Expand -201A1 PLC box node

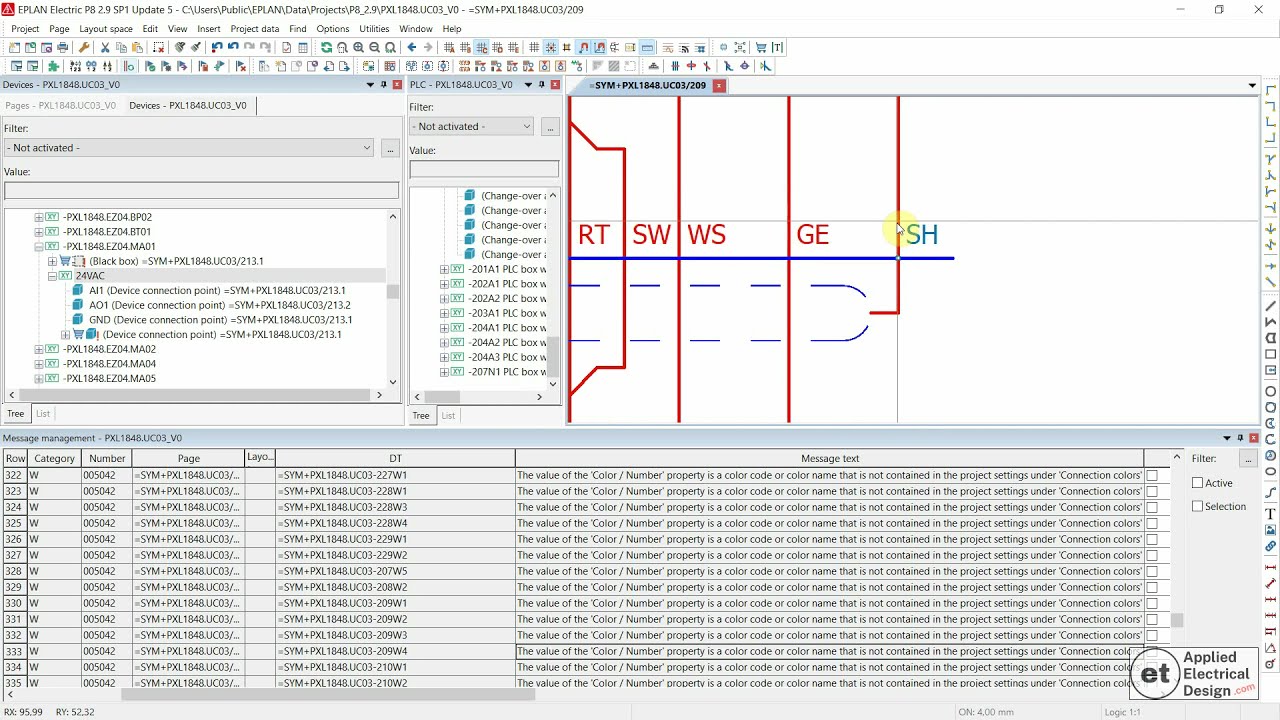pyautogui.click(x=444, y=269)
